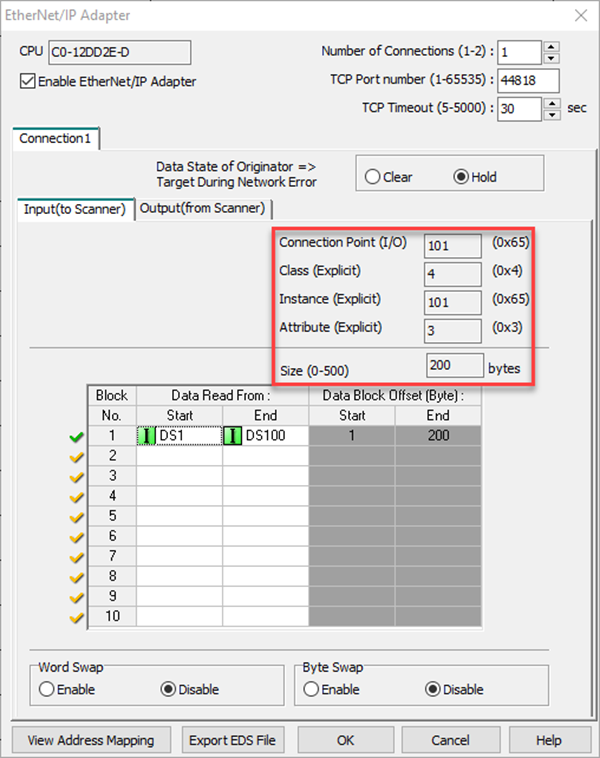Viewport: 600px width, 758px height.
Task: Enable the Byte Swap option
Action: pyautogui.click(x=310, y=689)
